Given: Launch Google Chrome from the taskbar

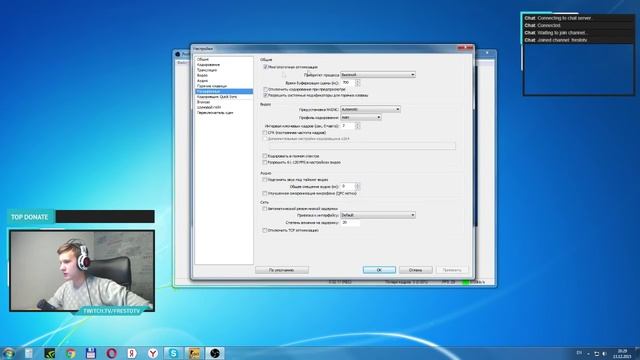Looking at the screenshot, I should click(x=71, y=353).
